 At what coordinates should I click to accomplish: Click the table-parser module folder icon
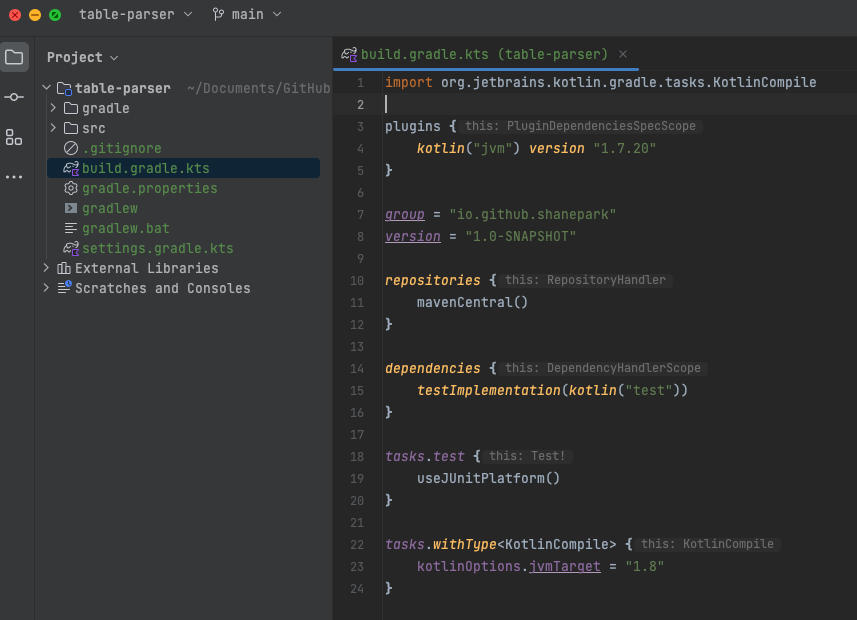64,89
